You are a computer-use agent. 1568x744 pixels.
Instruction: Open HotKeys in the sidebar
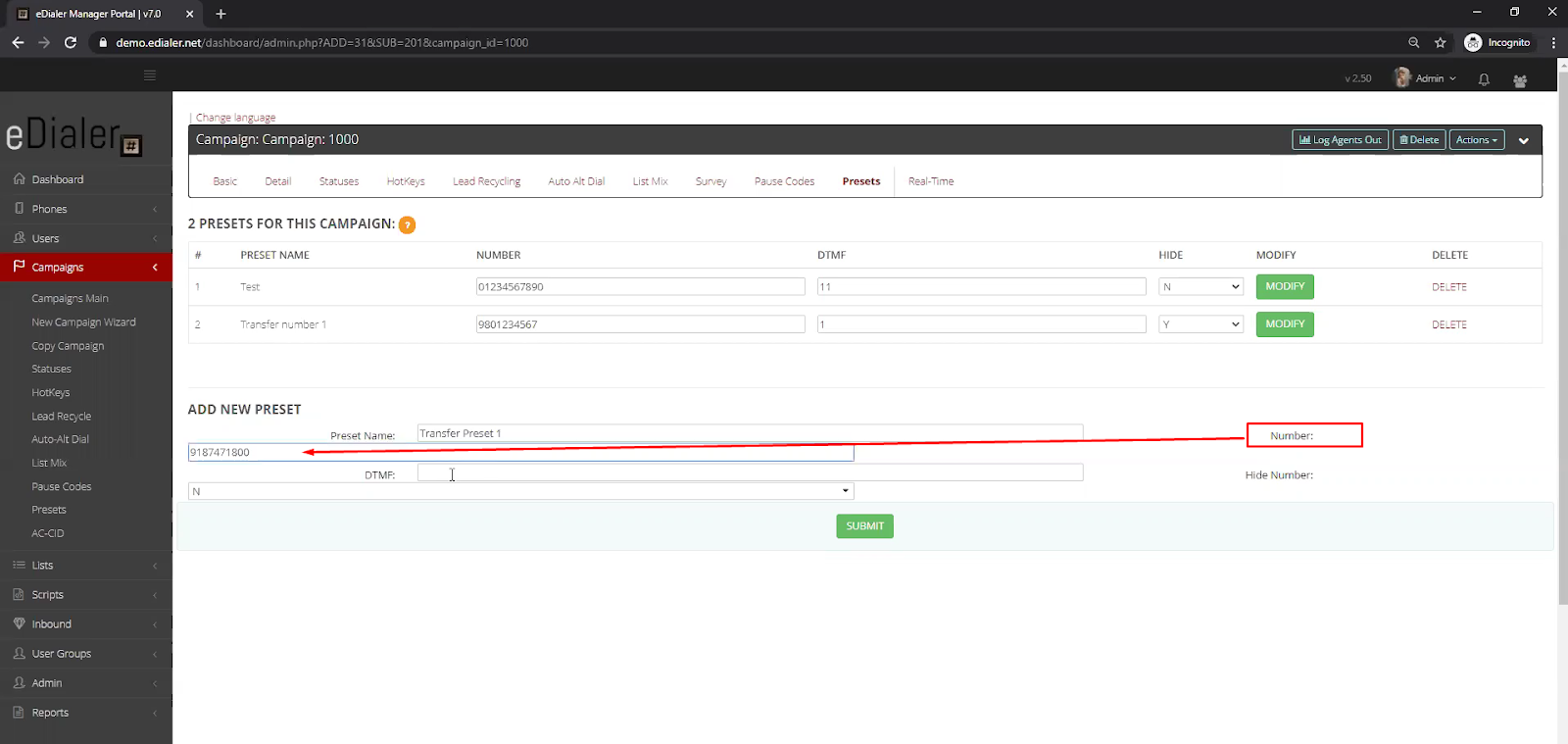point(50,393)
